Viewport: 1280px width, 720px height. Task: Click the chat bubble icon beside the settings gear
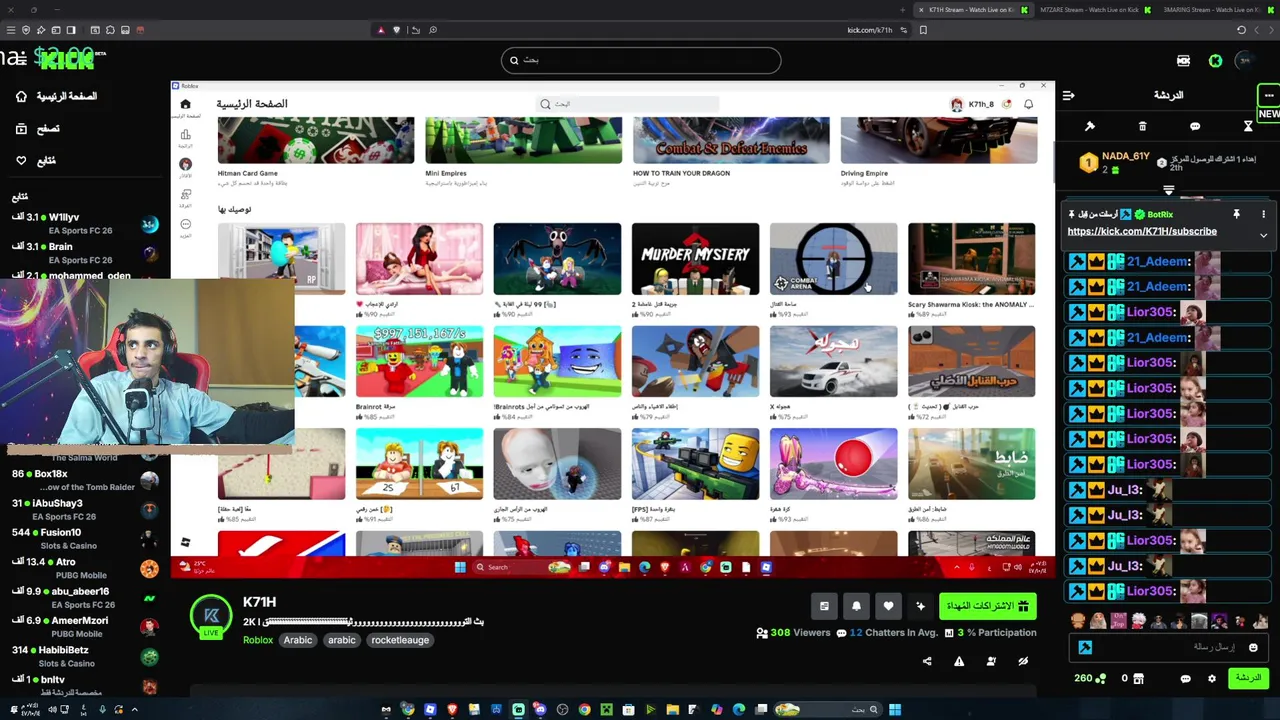1185,679
